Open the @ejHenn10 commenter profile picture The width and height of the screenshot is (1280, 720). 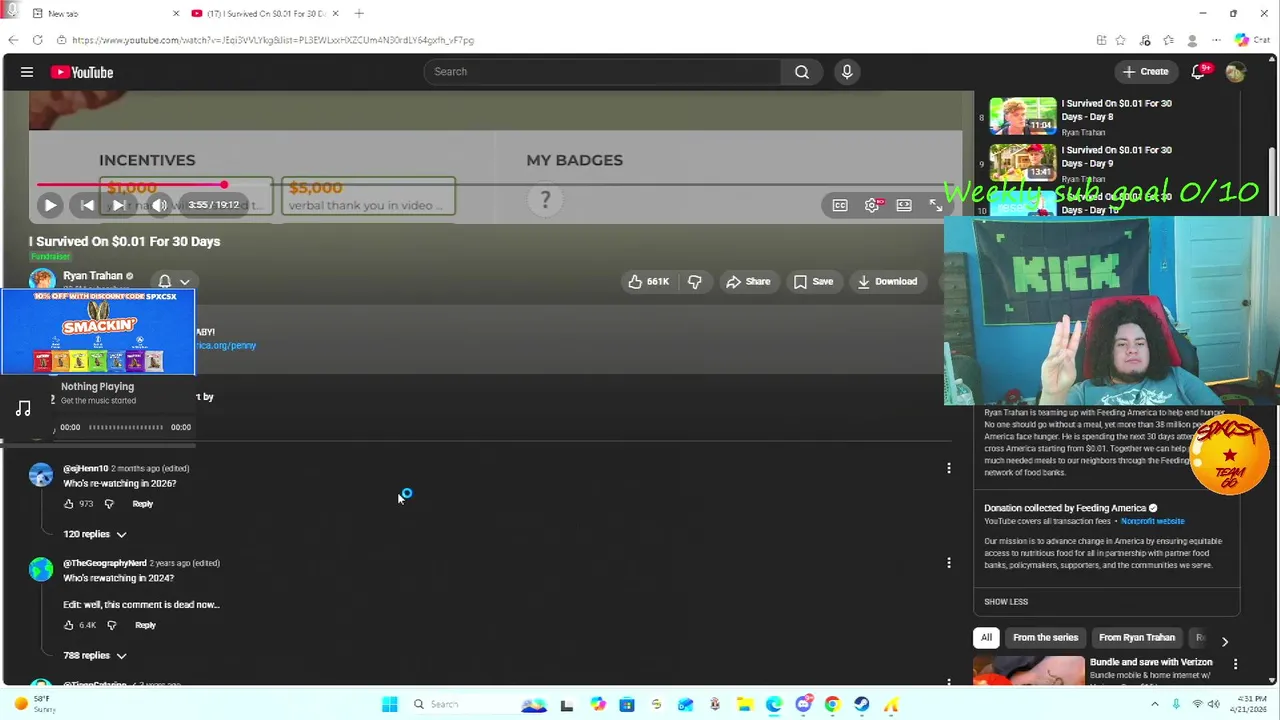[x=41, y=475]
